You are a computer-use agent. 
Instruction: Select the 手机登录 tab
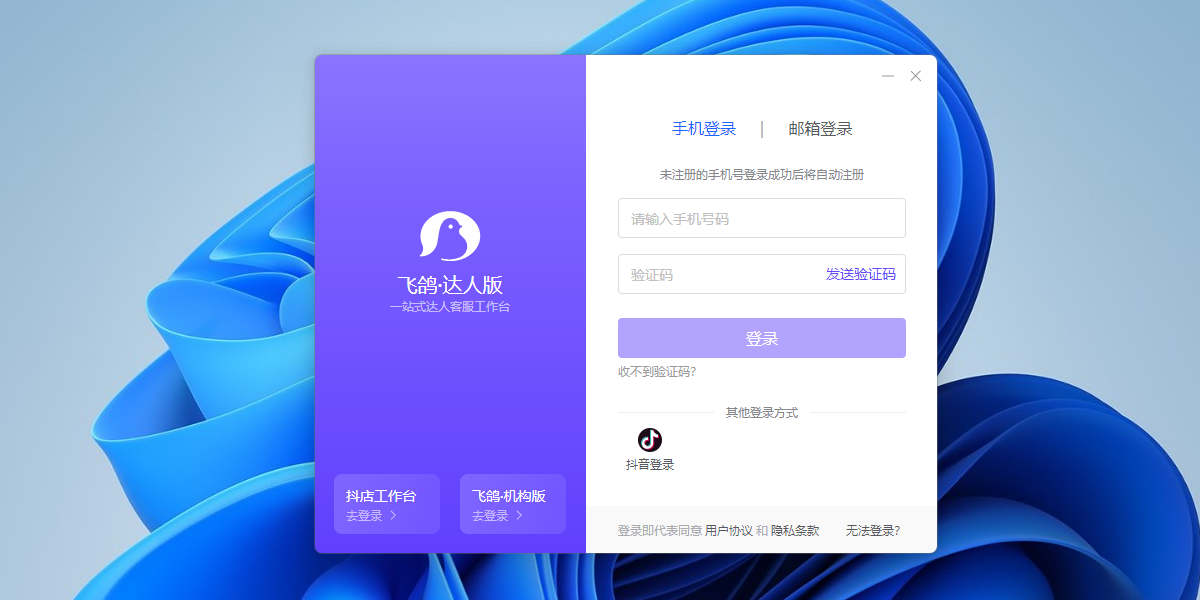click(x=705, y=128)
